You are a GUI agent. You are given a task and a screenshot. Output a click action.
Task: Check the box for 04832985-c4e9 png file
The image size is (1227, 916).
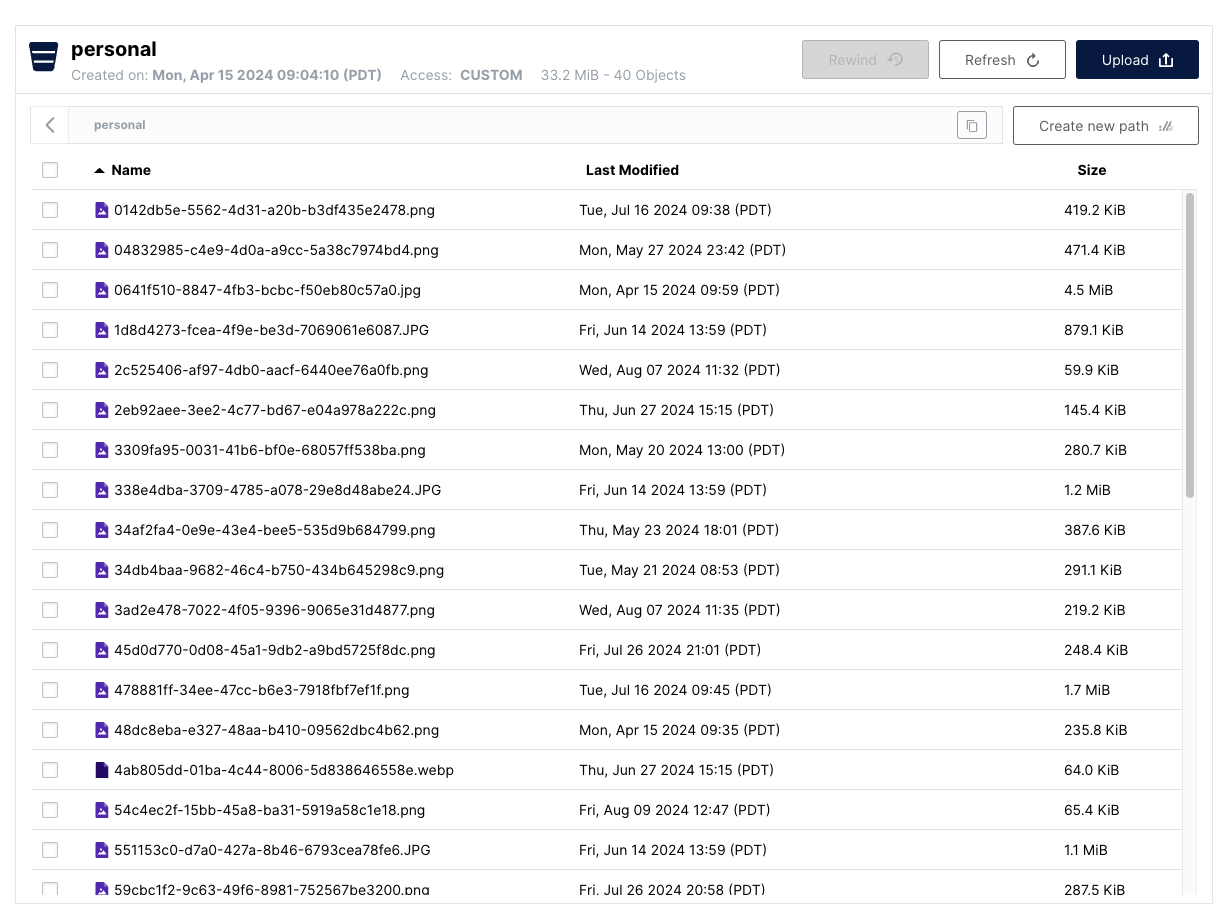pyautogui.click(x=50, y=250)
